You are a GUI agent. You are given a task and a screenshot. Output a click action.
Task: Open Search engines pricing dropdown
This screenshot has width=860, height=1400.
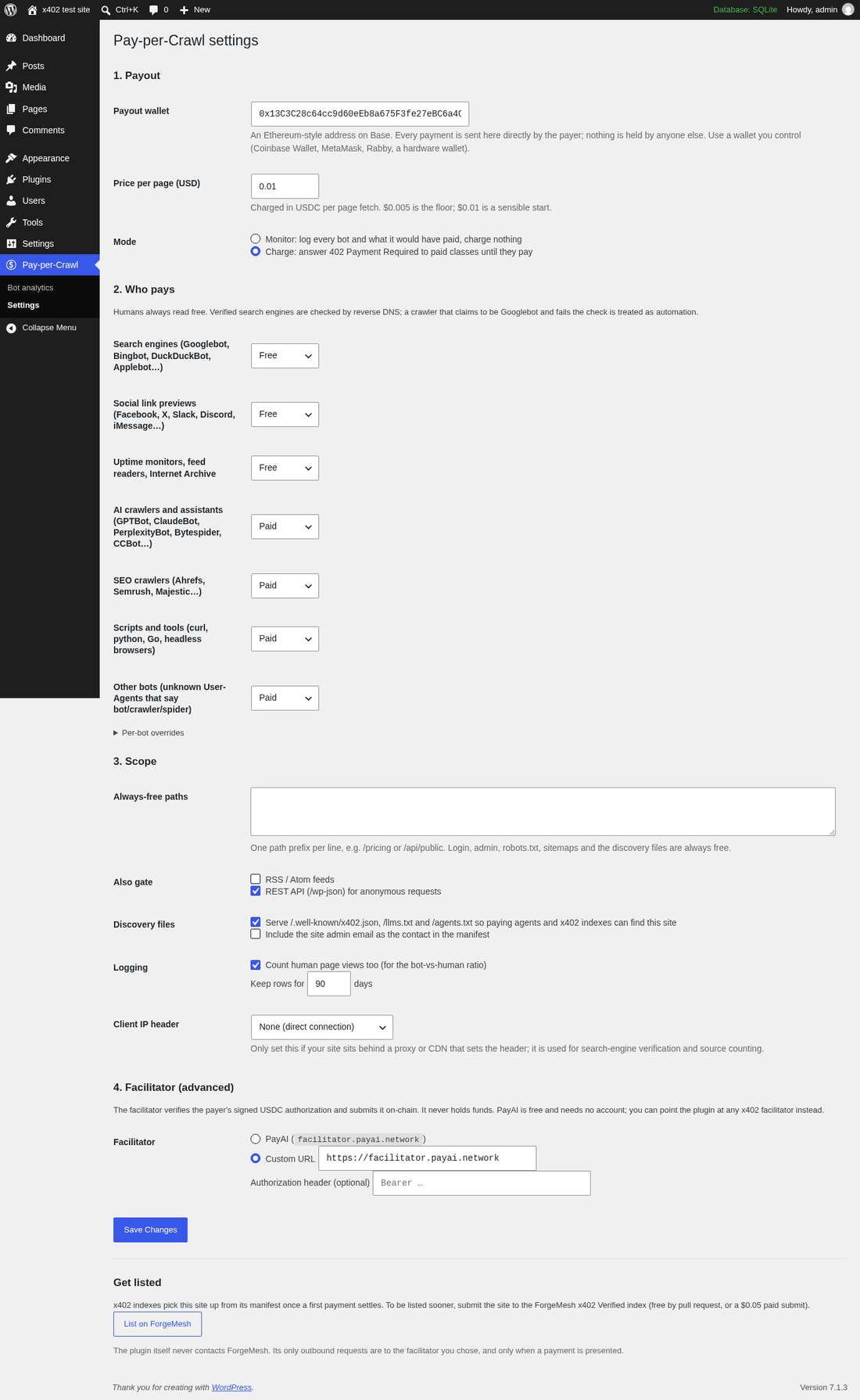point(285,356)
